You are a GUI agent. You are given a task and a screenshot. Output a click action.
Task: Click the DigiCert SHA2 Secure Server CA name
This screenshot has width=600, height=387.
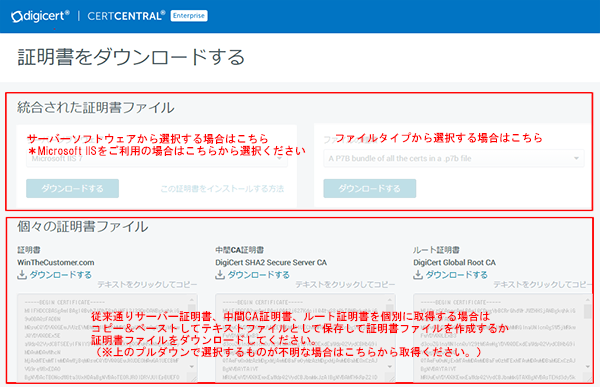click(271, 263)
